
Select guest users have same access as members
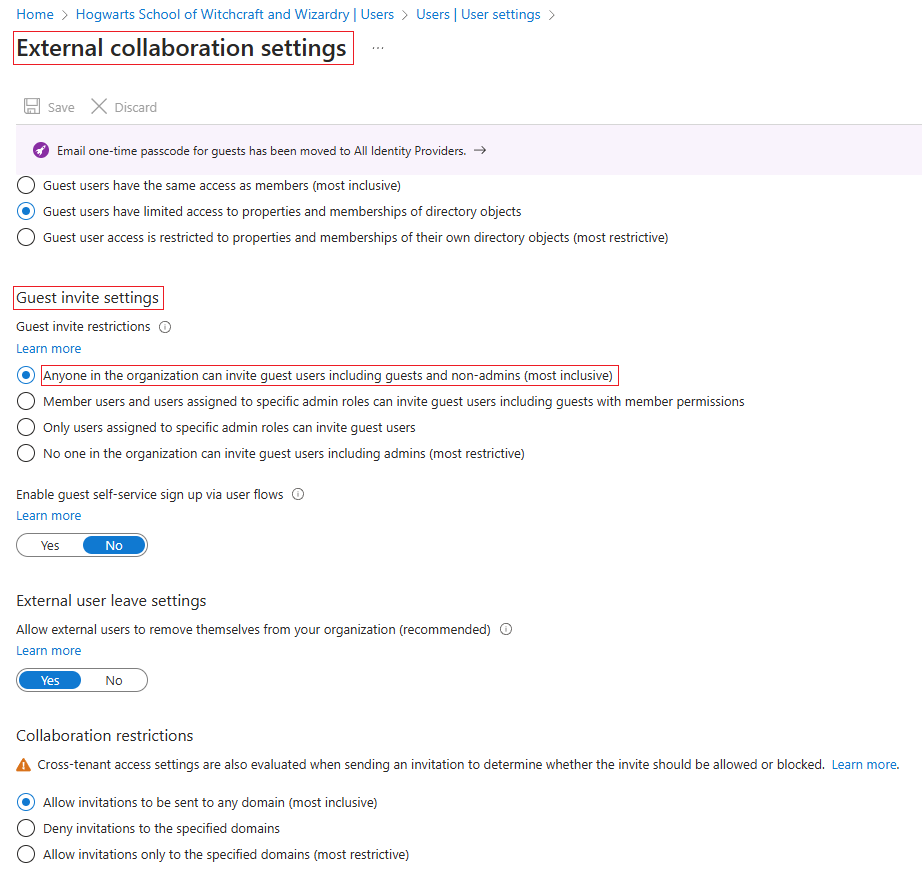tap(25, 185)
